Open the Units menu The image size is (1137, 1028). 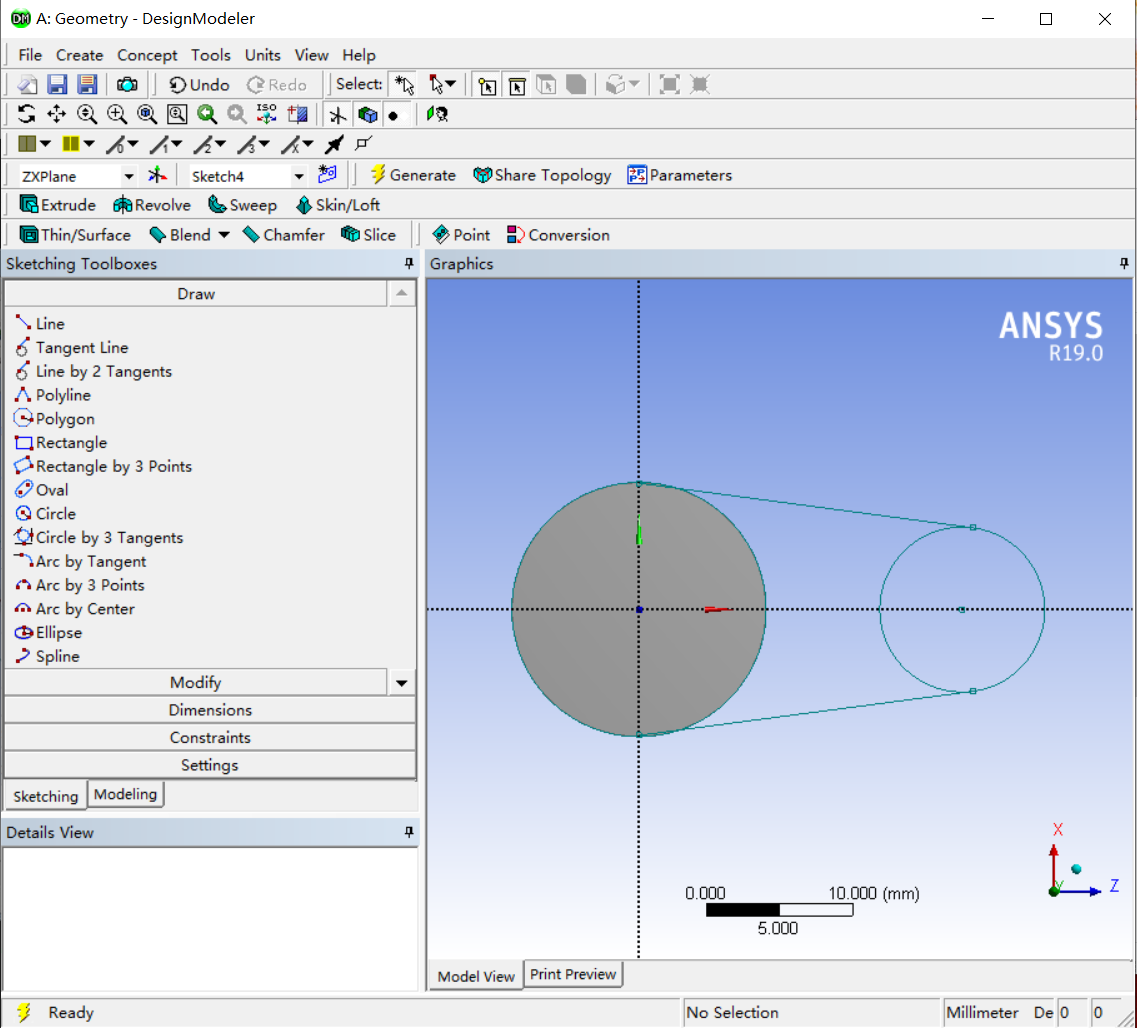262,55
